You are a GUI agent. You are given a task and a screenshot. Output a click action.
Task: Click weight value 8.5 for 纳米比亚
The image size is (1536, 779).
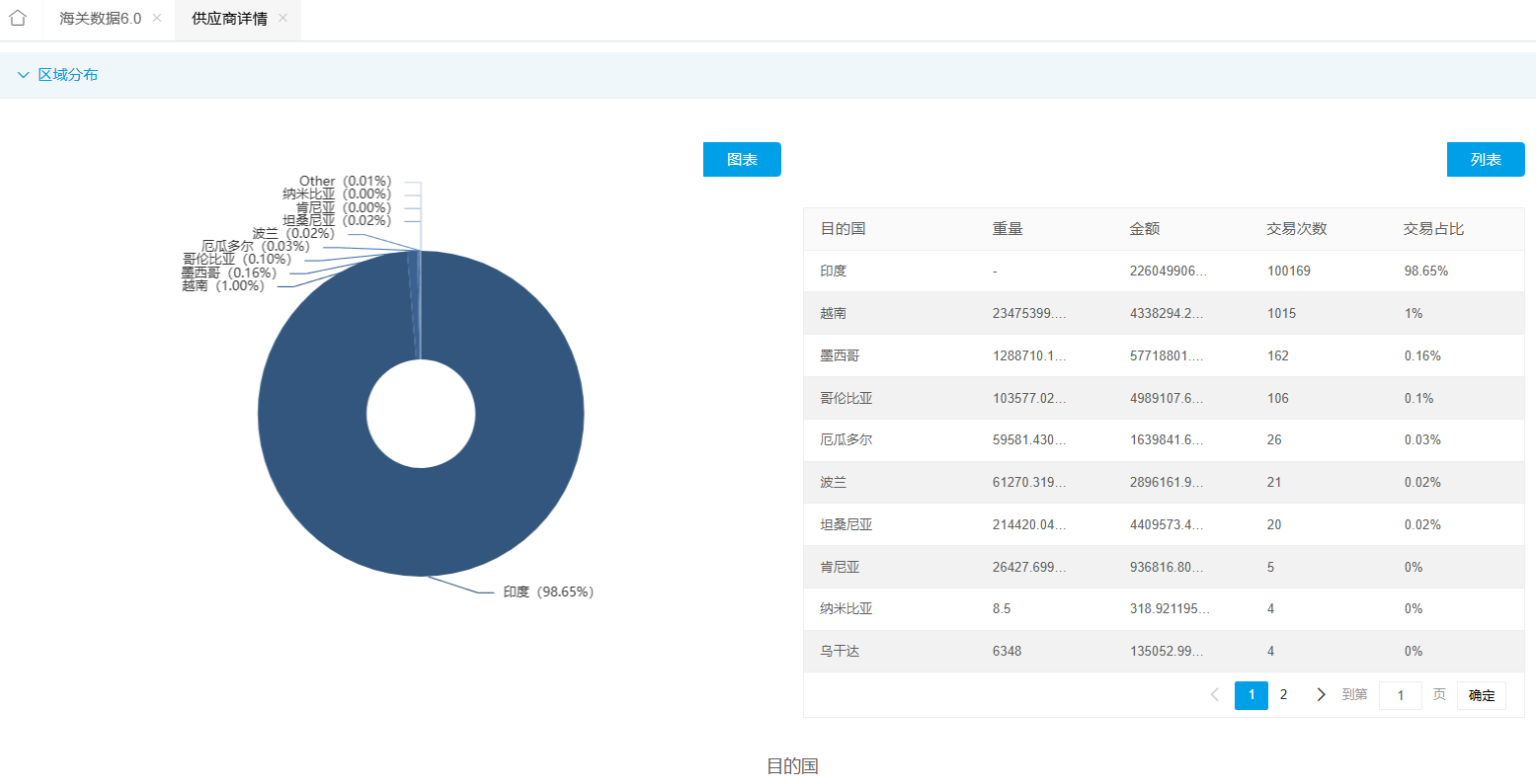(1002, 609)
